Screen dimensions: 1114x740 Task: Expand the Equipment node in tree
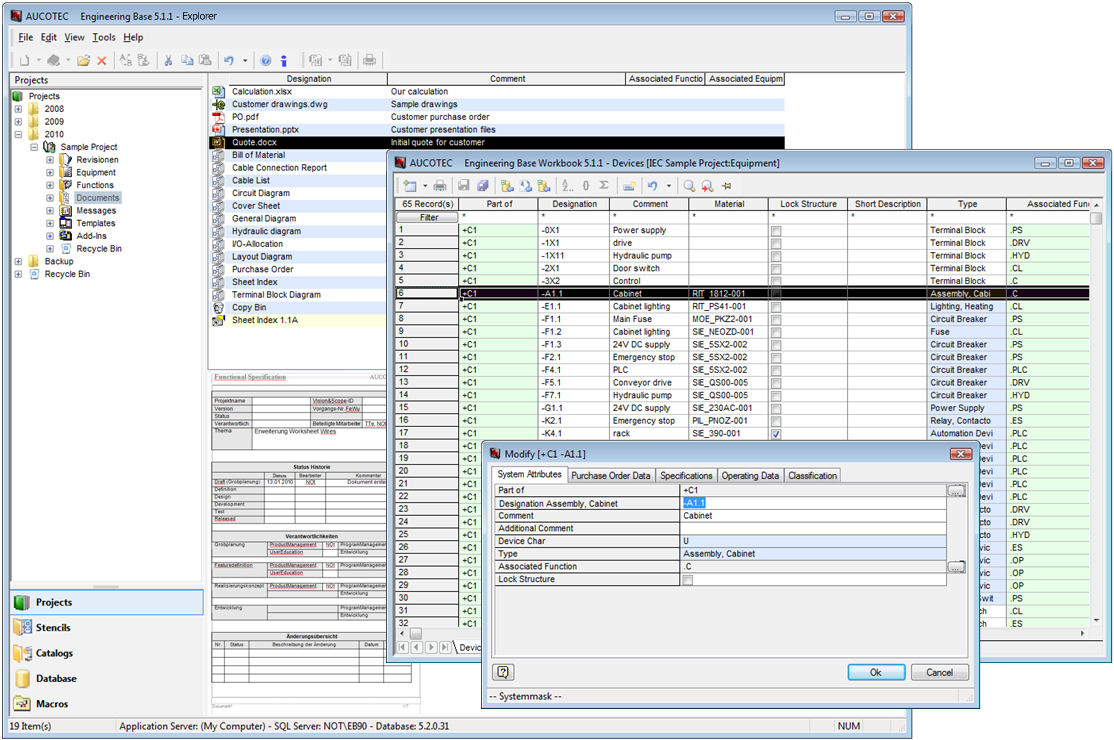click(x=50, y=173)
